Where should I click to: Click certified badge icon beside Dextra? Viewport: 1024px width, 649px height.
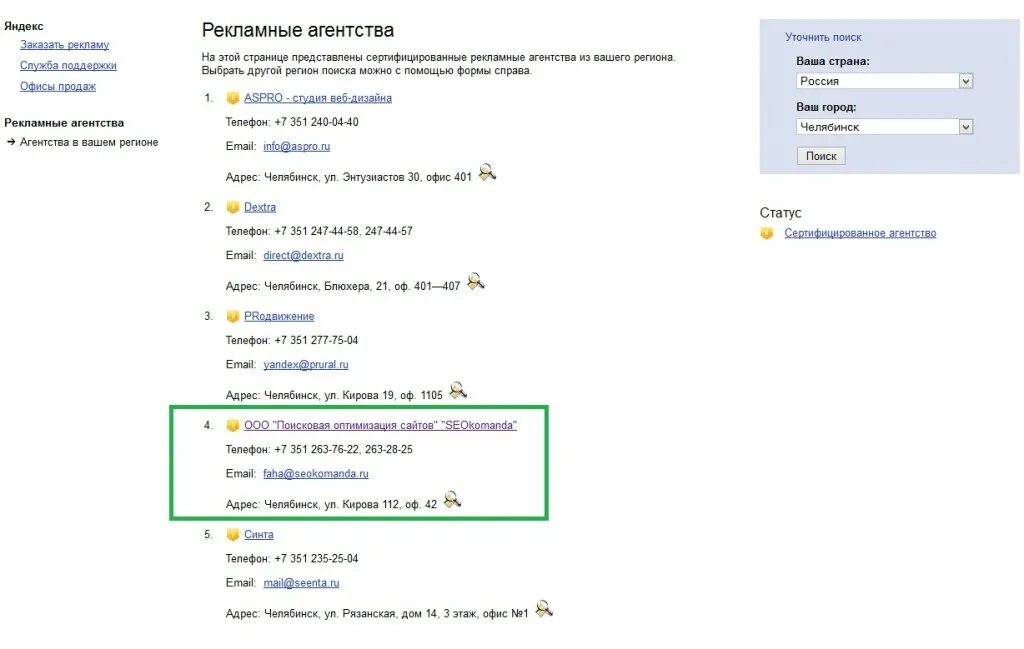[x=232, y=207]
